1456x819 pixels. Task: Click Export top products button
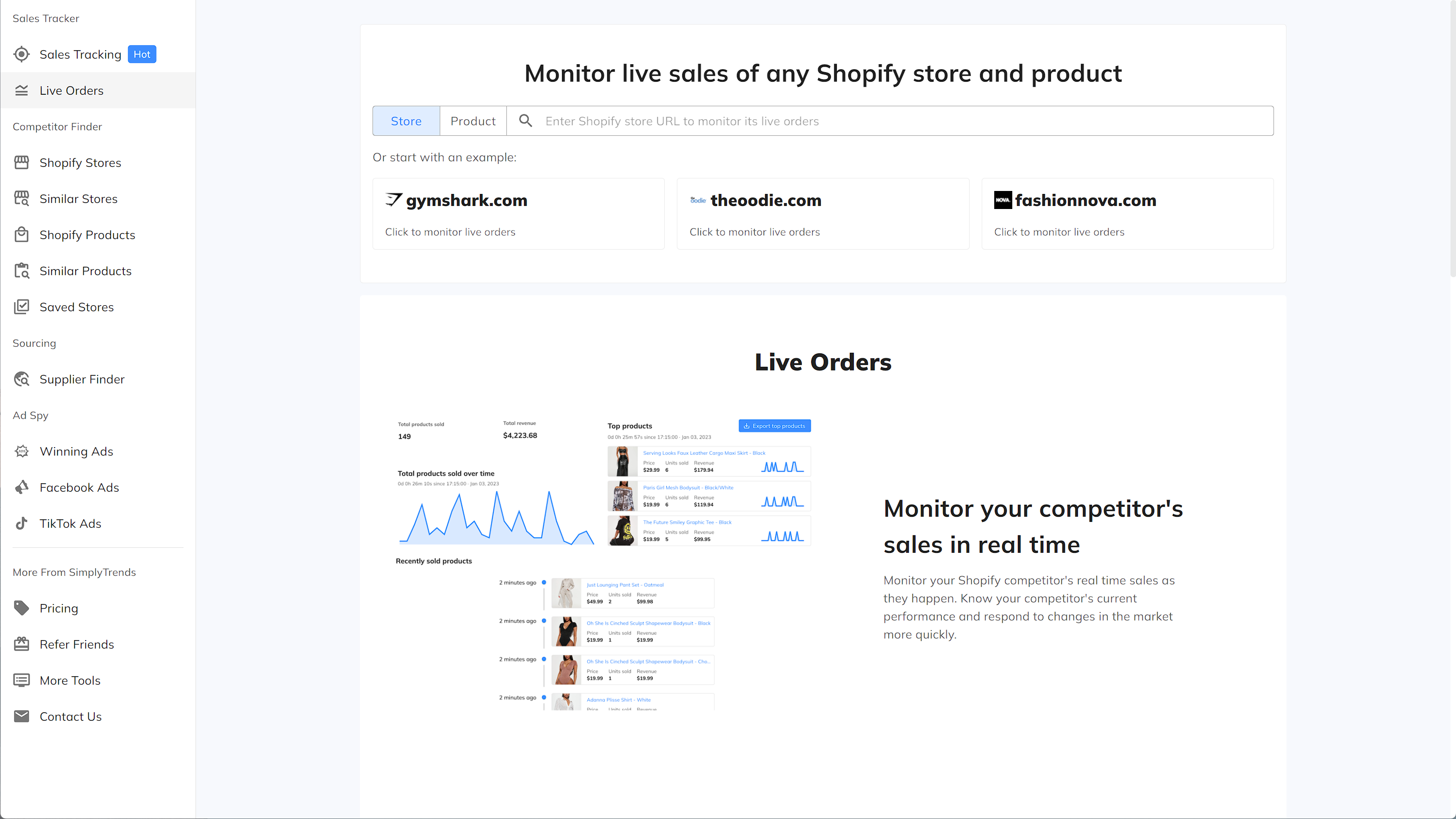coord(774,425)
